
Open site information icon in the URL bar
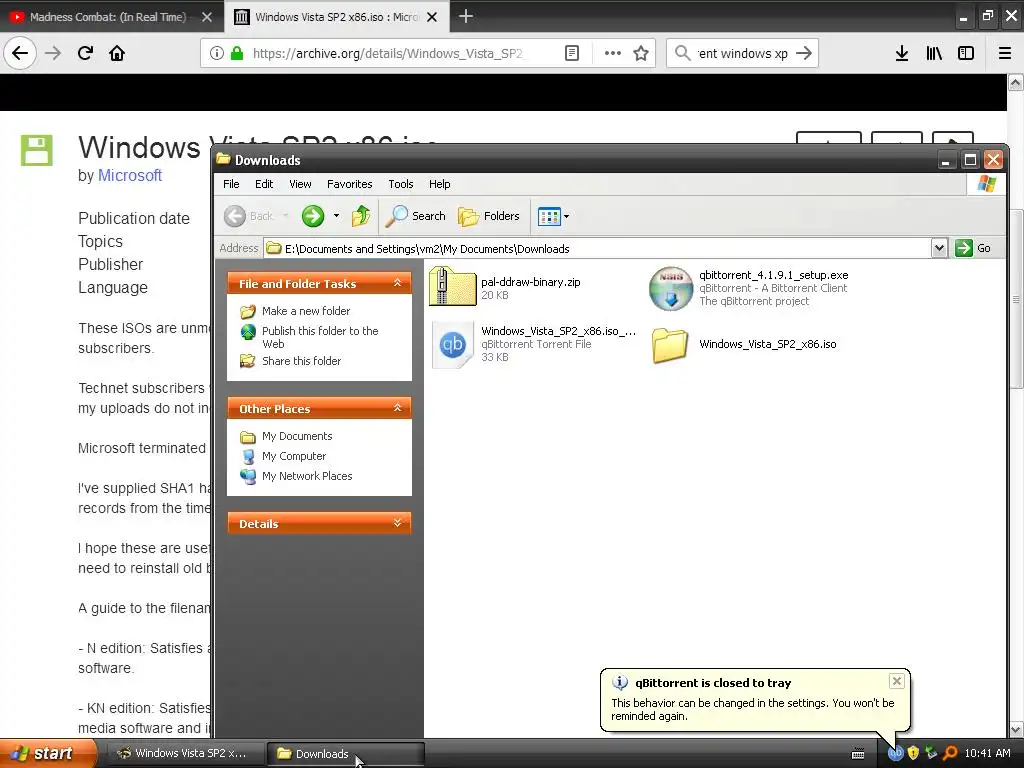point(217,54)
